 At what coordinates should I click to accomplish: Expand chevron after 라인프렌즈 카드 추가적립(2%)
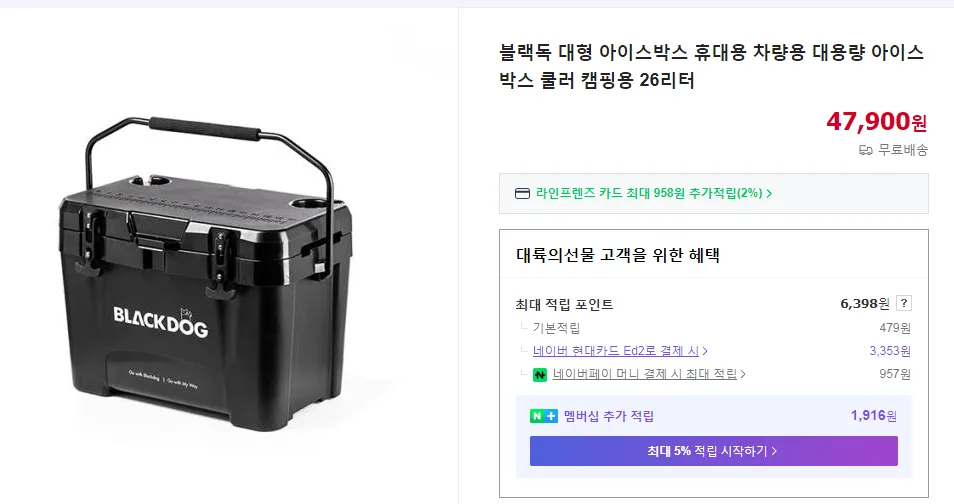tap(769, 193)
